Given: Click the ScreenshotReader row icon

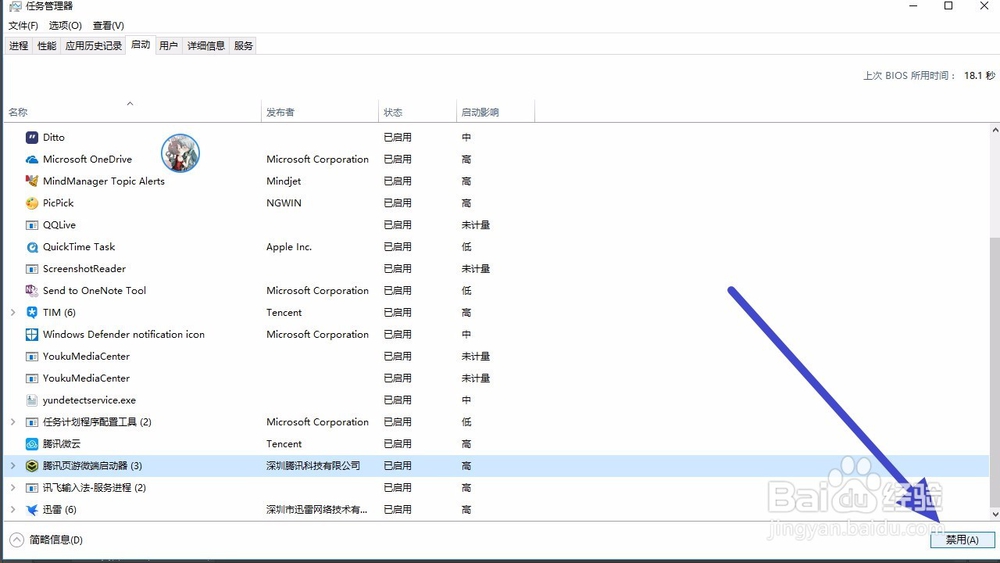Looking at the screenshot, I should [x=32, y=269].
